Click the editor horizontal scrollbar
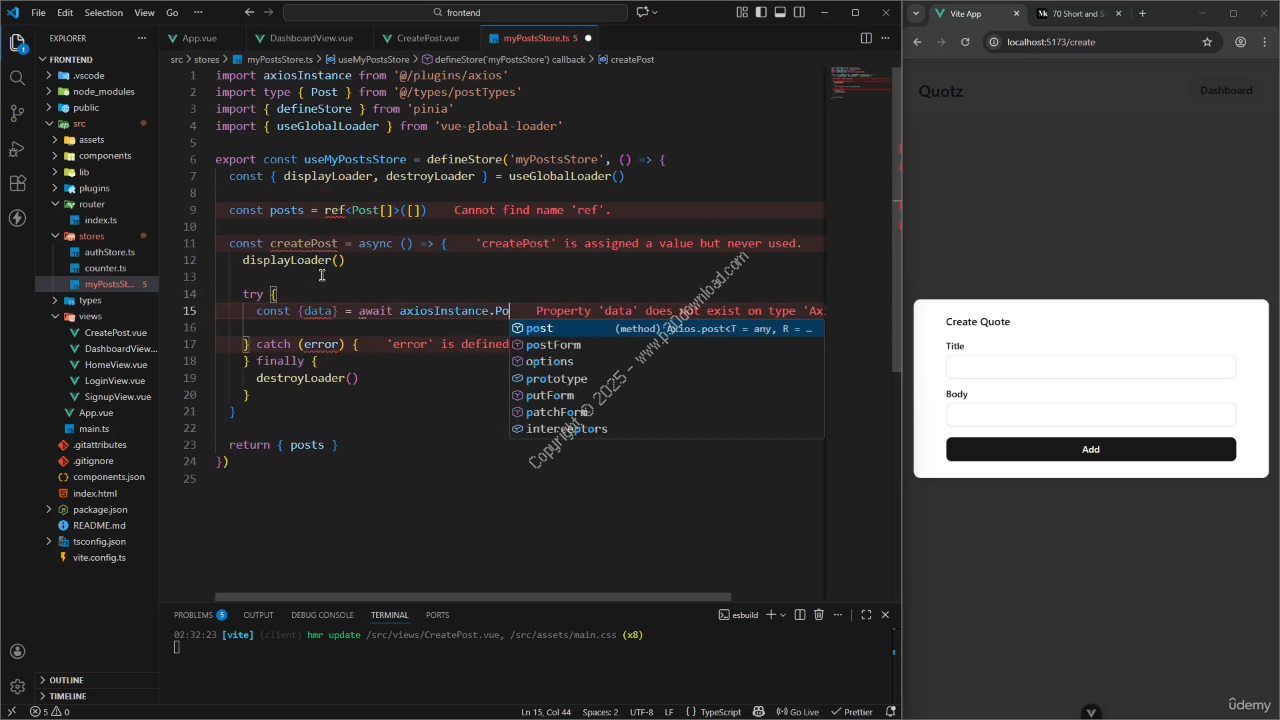Image resolution: width=1280 pixels, height=720 pixels. [x=472, y=597]
